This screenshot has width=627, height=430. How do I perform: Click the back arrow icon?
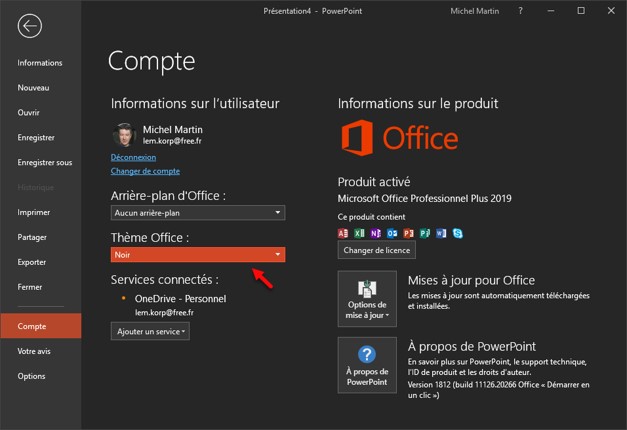coord(30,26)
